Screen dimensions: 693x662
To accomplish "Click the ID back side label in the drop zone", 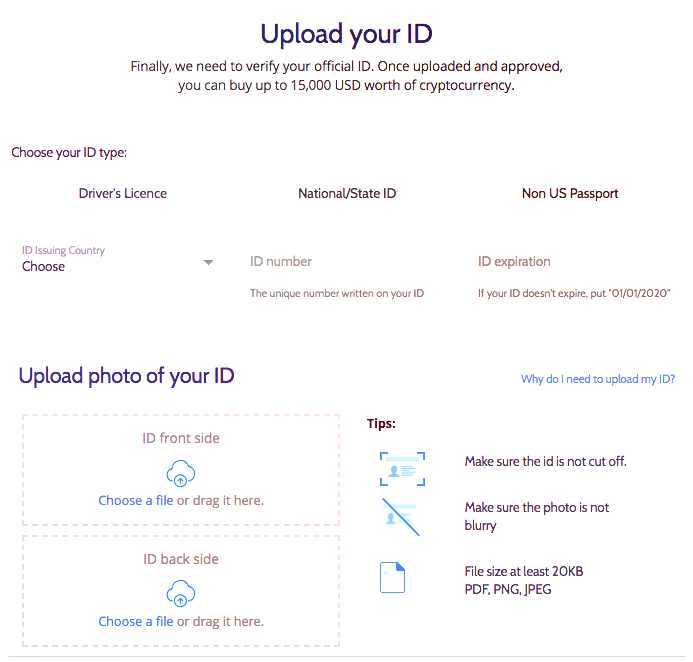I will pyautogui.click(x=181, y=559).
